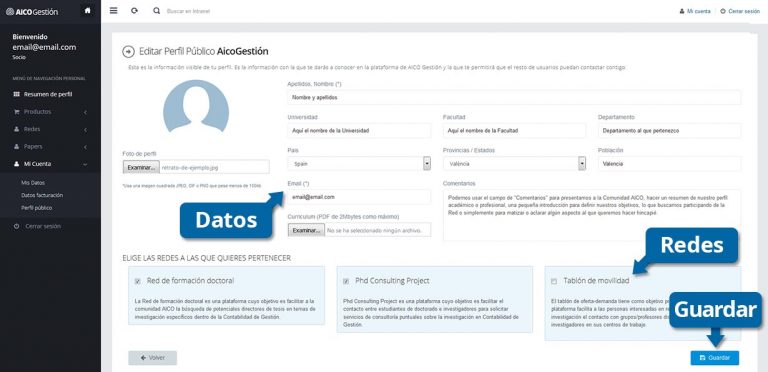Expand the Redes sidebar menu

(50, 130)
